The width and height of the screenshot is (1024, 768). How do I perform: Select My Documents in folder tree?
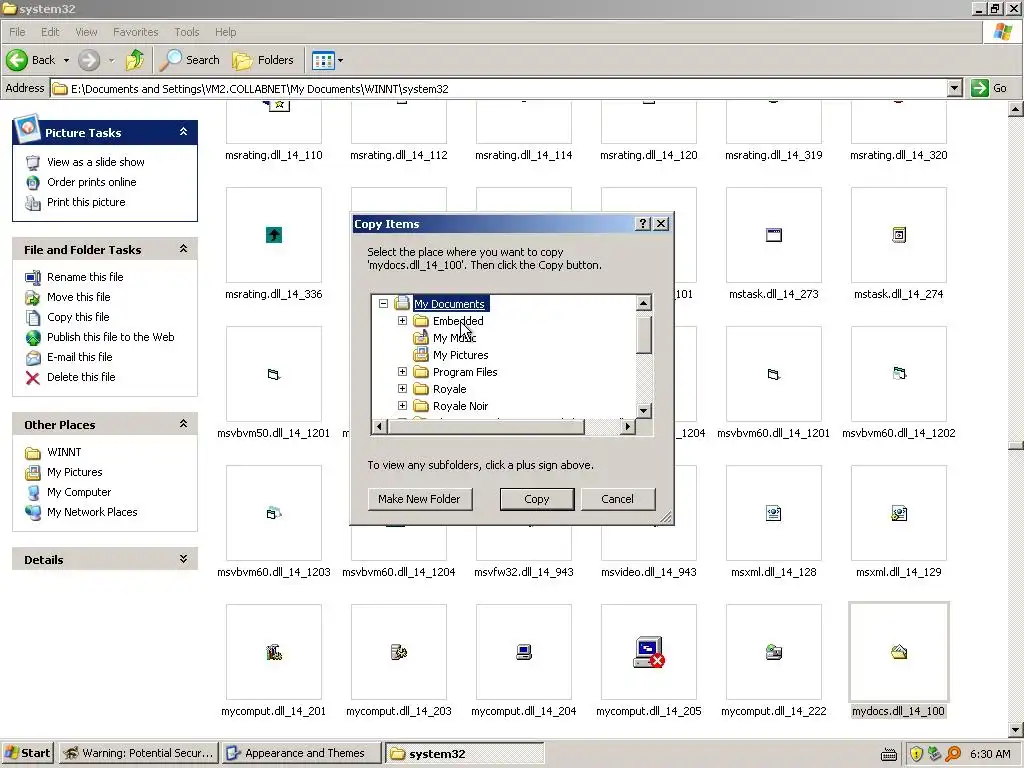point(449,304)
